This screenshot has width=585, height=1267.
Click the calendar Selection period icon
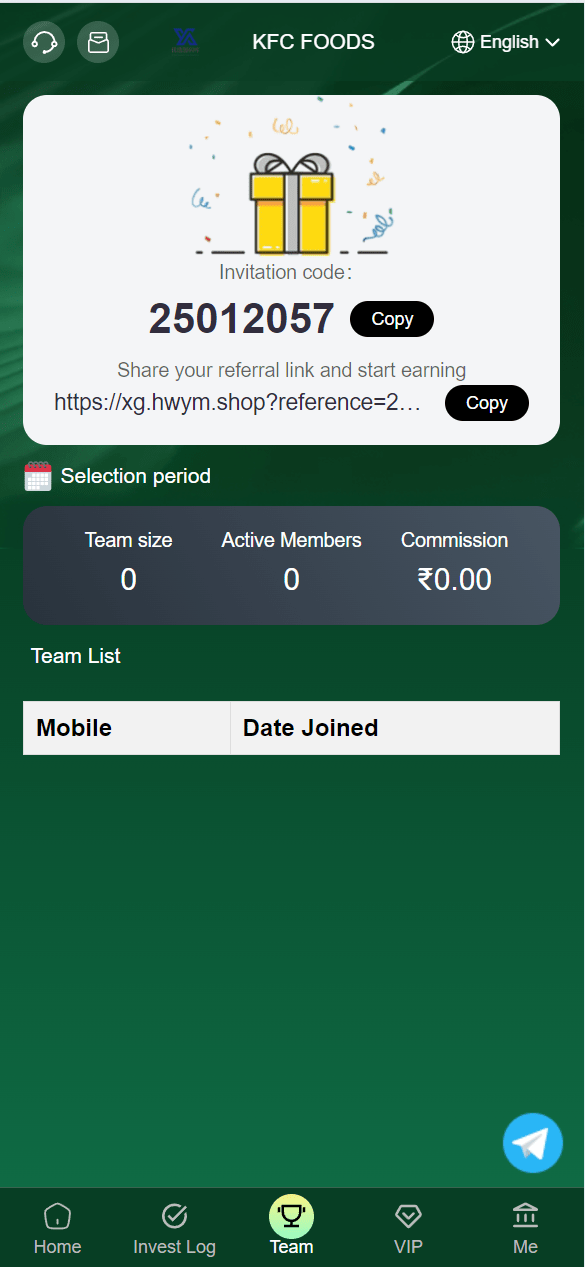(x=38, y=476)
